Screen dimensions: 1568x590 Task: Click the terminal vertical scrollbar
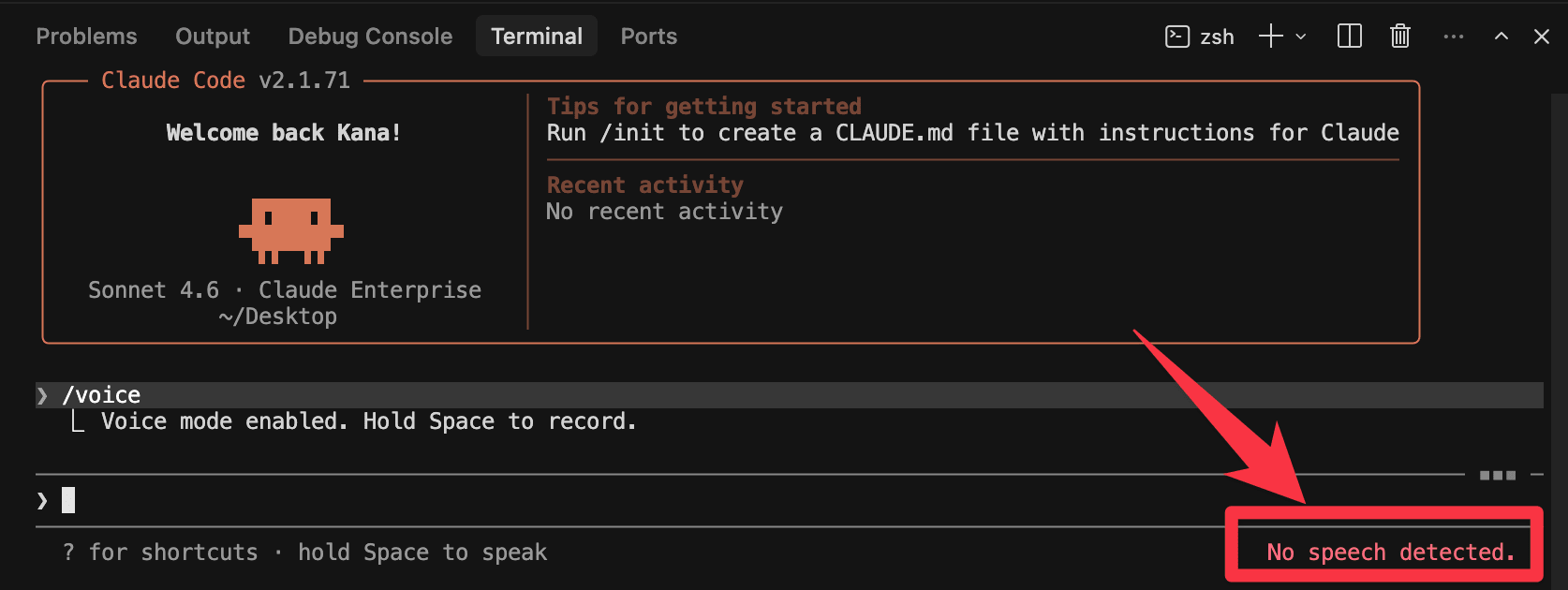tap(1559, 281)
